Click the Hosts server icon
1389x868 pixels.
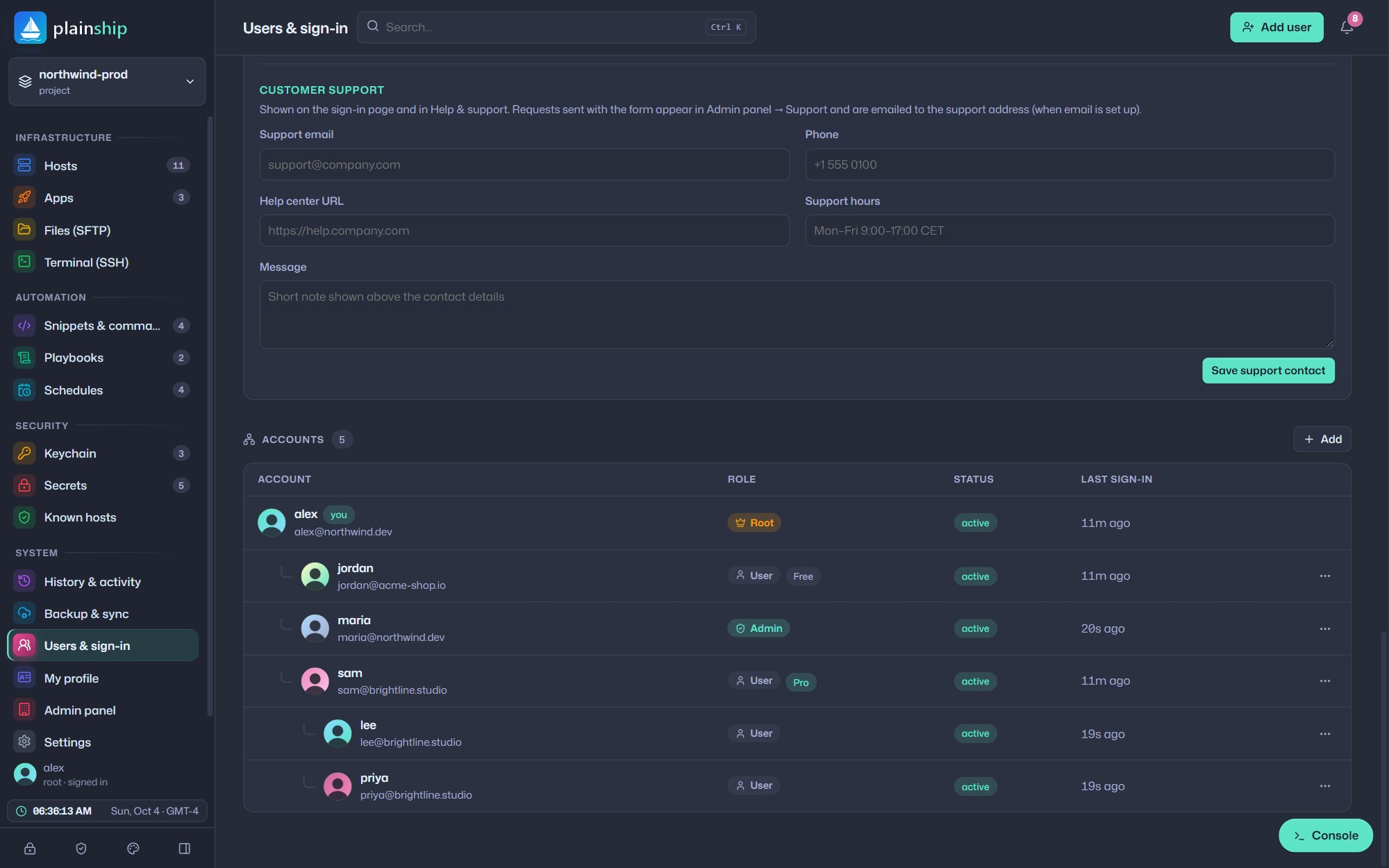24,165
